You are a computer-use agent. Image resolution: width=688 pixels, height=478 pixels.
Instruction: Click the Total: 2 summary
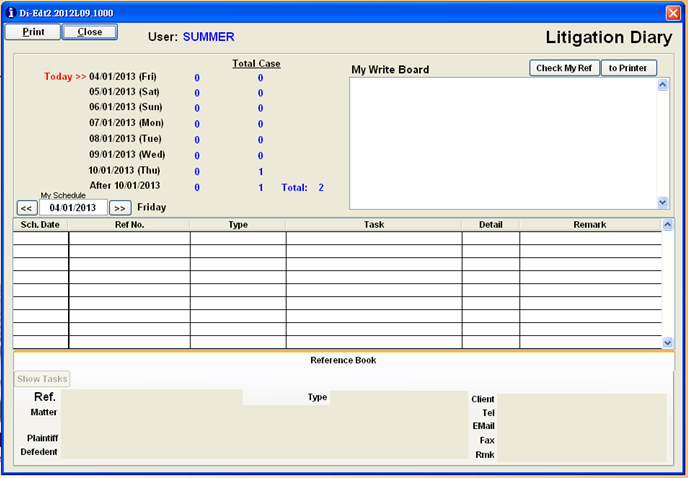tap(302, 188)
